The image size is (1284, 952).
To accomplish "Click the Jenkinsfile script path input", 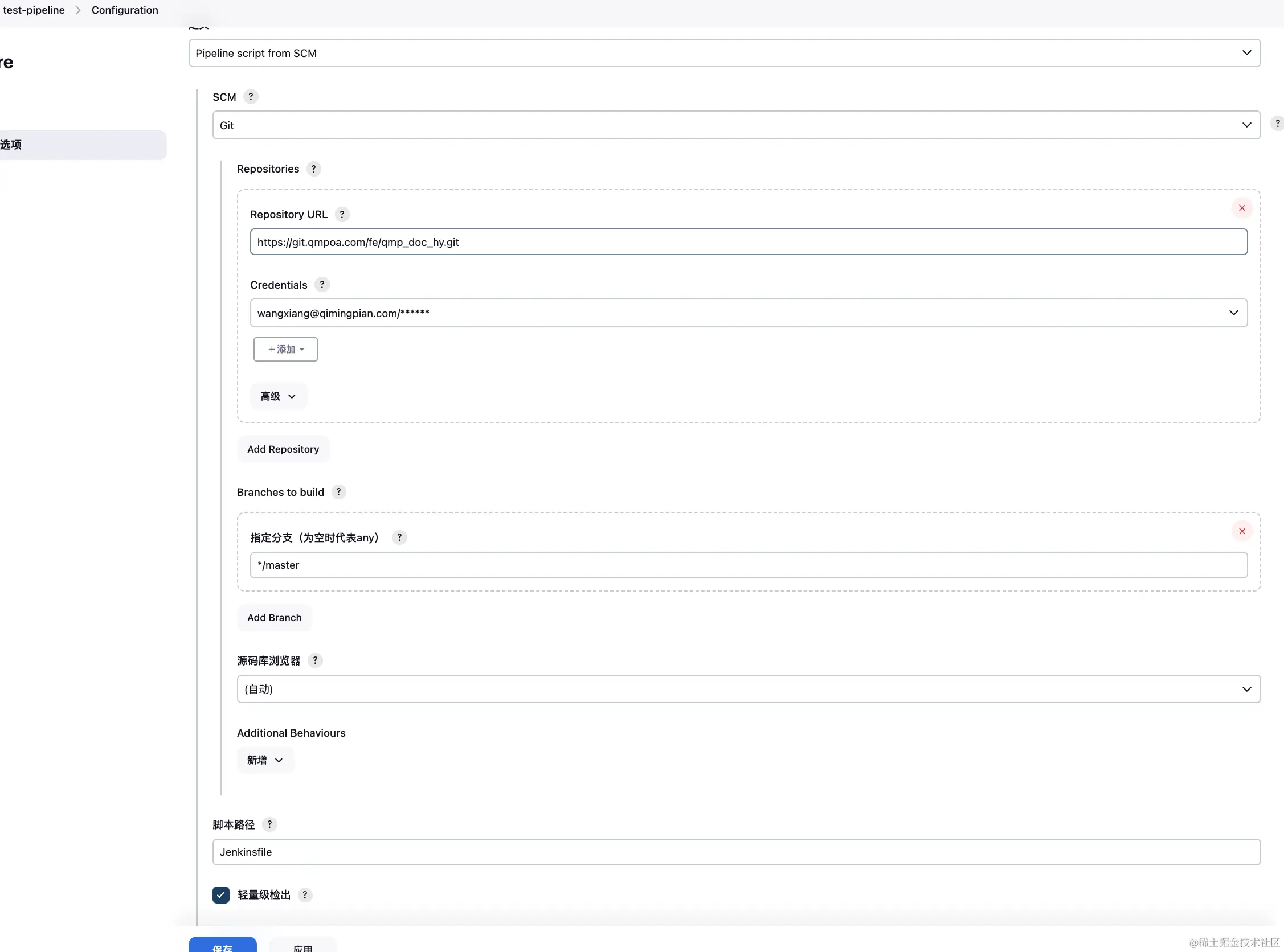I will [735, 852].
